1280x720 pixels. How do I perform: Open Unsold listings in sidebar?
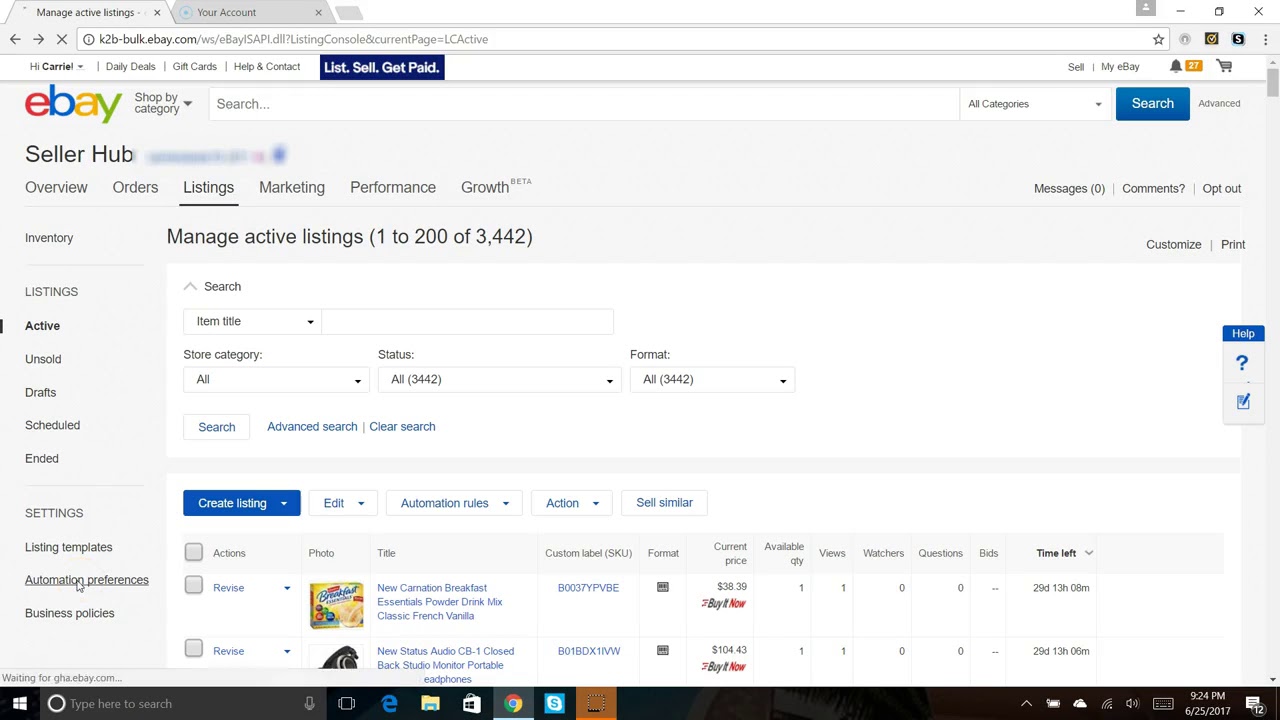(43, 359)
